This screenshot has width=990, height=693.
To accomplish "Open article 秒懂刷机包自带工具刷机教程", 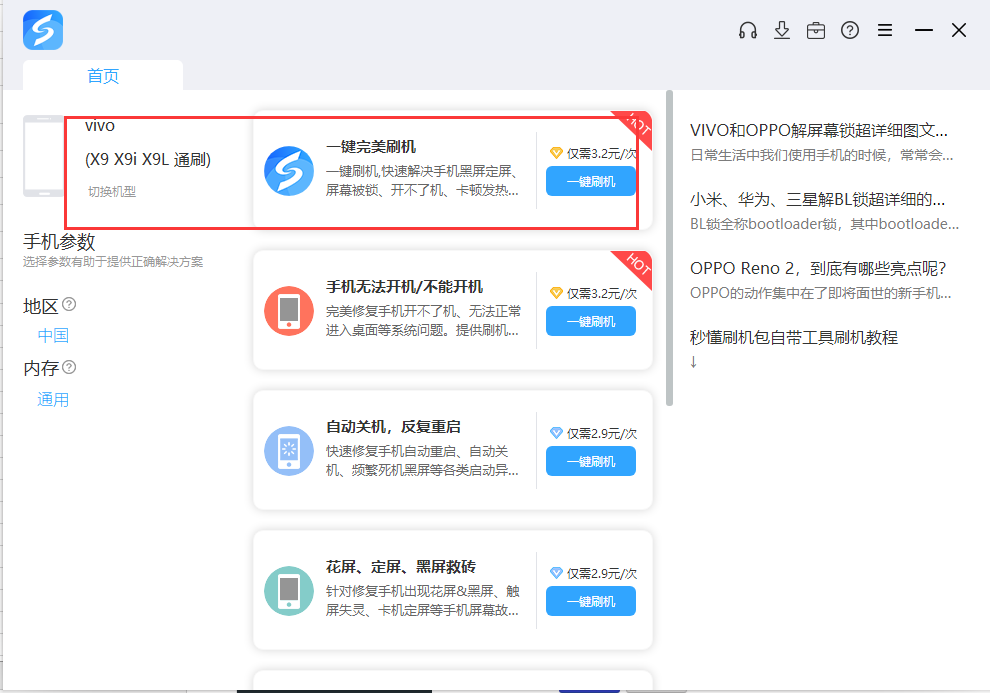I will (794, 337).
